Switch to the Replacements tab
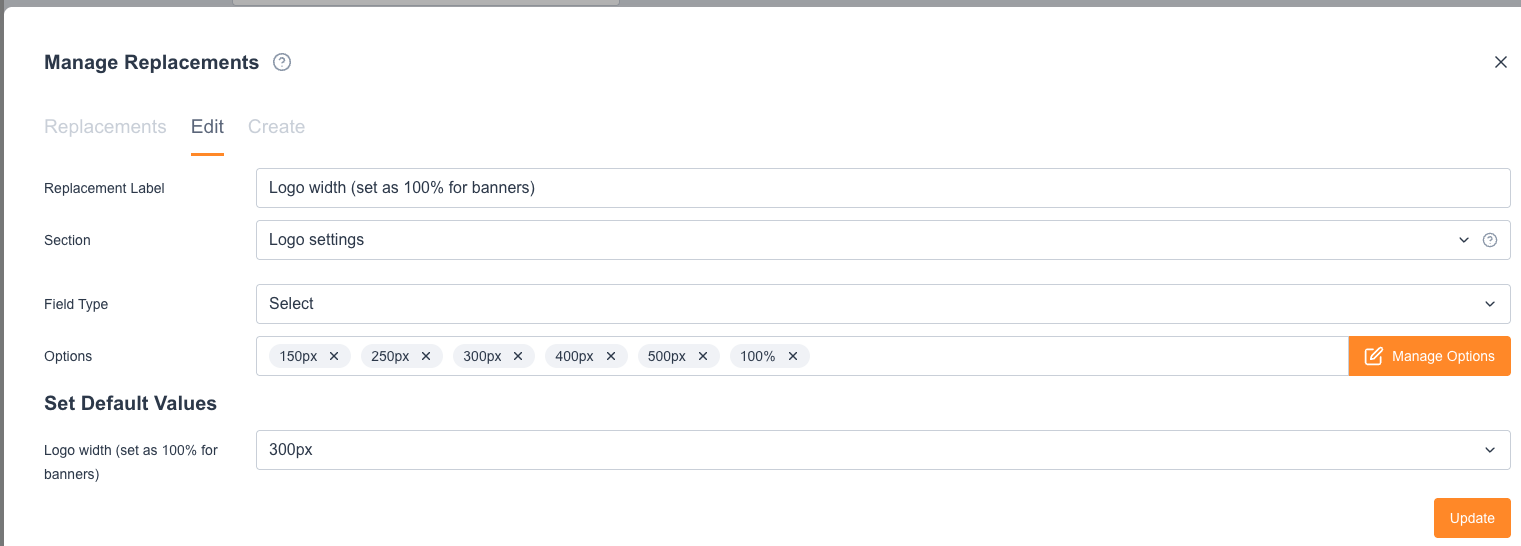 (105, 127)
